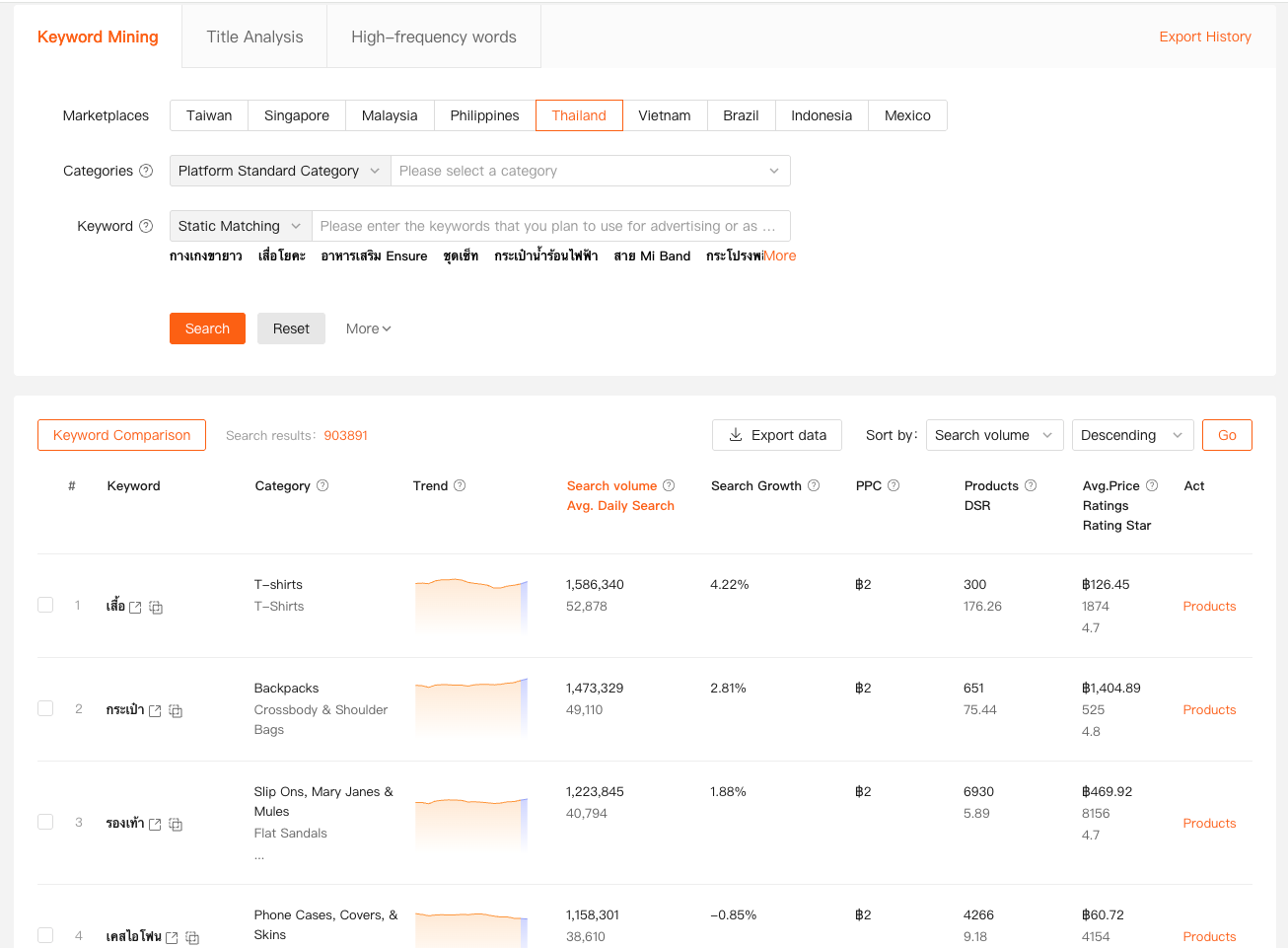Tick the checkbox for row 2 กระเป๋า
Image resolution: width=1288 pixels, height=948 pixels.
pos(45,708)
